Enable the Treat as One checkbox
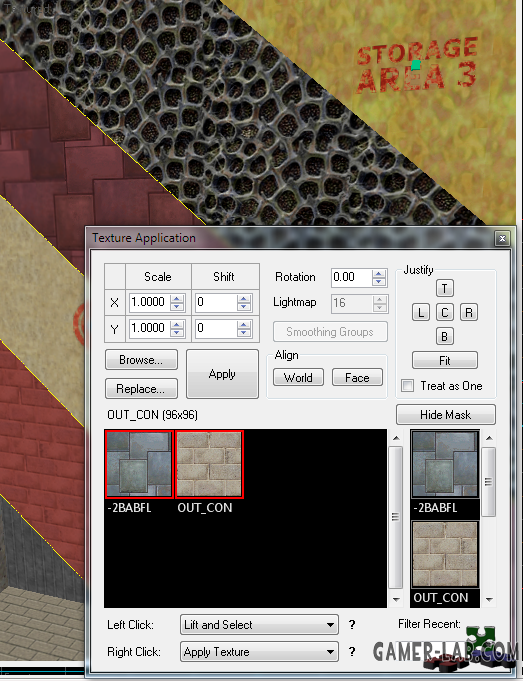The image size is (523, 681). [407, 386]
